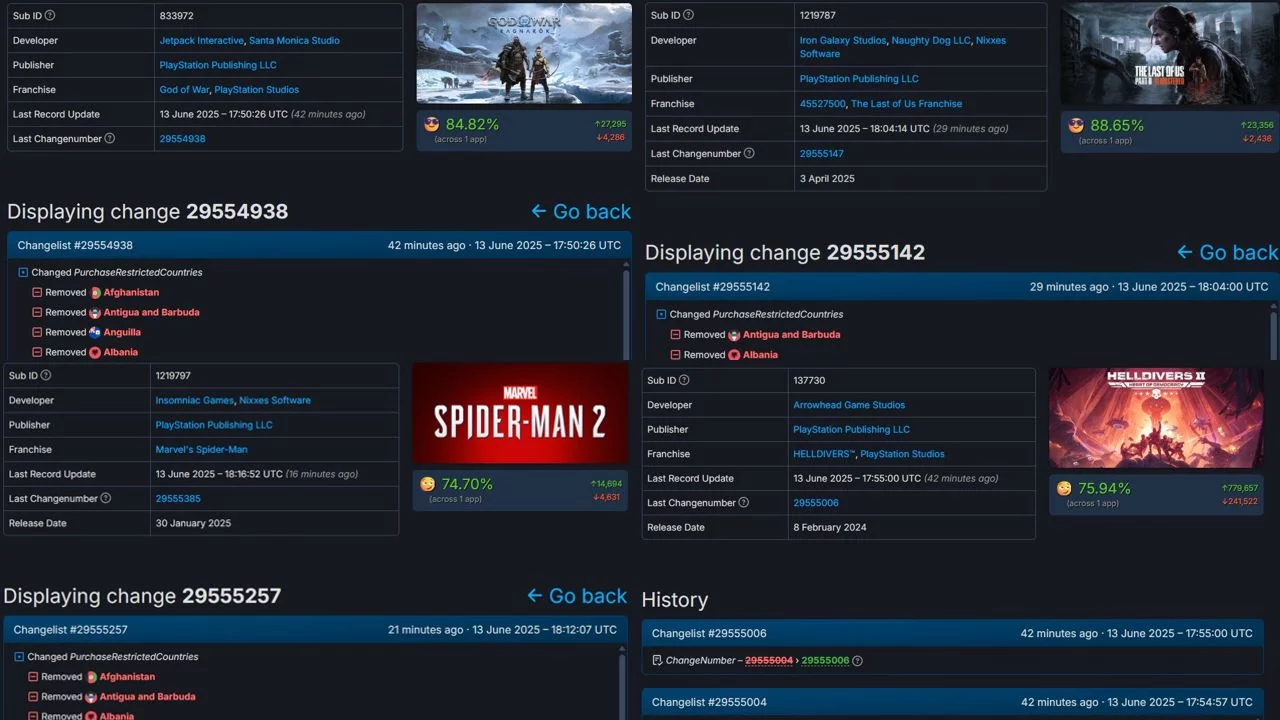1280x720 pixels.
Task: Open Last Changenumber link 29554938
Action: (x=182, y=139)
